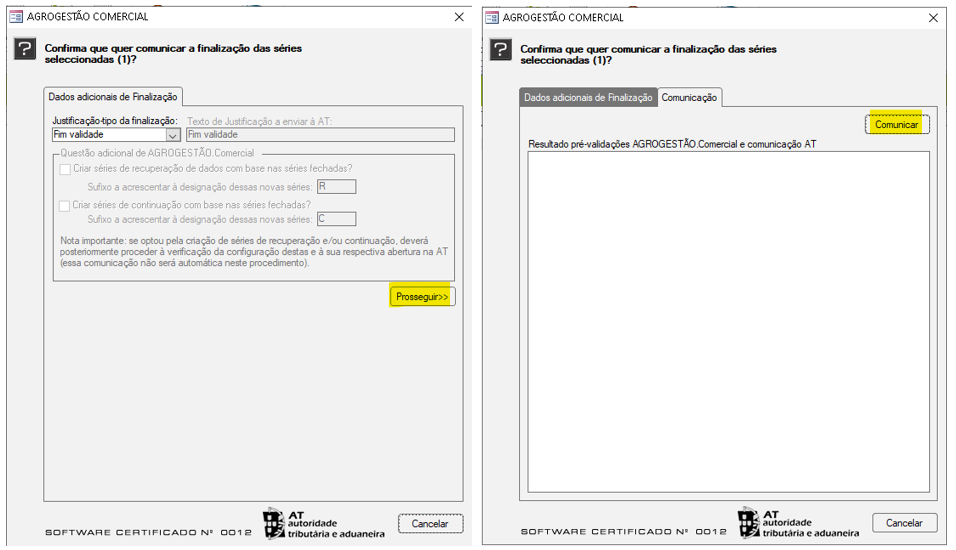Tick the 'Criar séries de continuação' checkbox
956x550 pixels.
[x=64, y=205]
